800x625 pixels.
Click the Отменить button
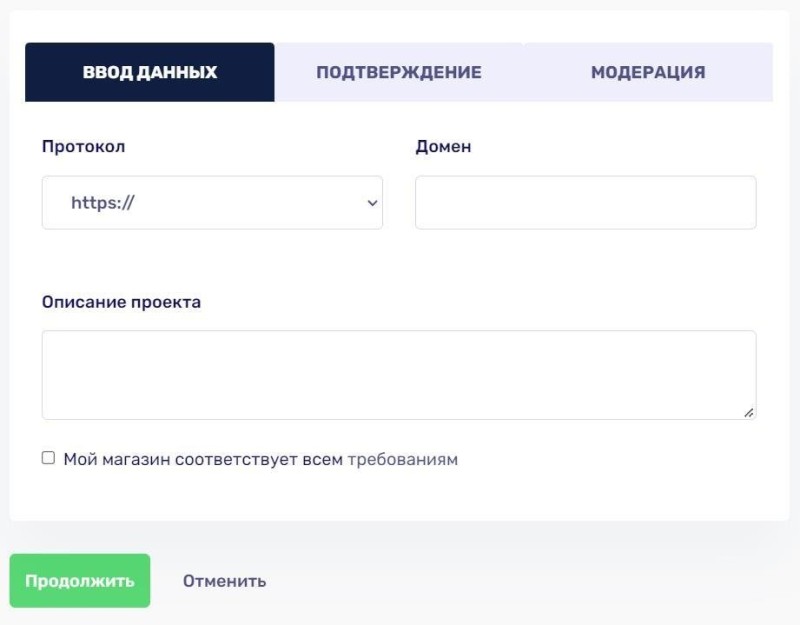(224, 581)
